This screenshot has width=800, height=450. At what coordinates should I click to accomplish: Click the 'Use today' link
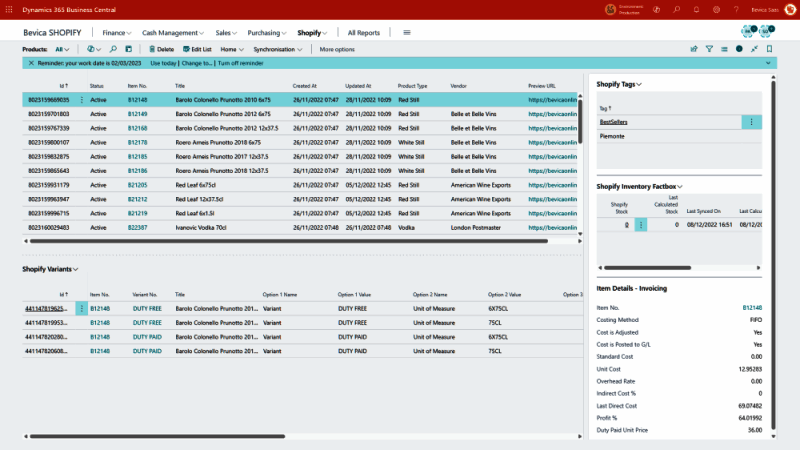point(163,63)
